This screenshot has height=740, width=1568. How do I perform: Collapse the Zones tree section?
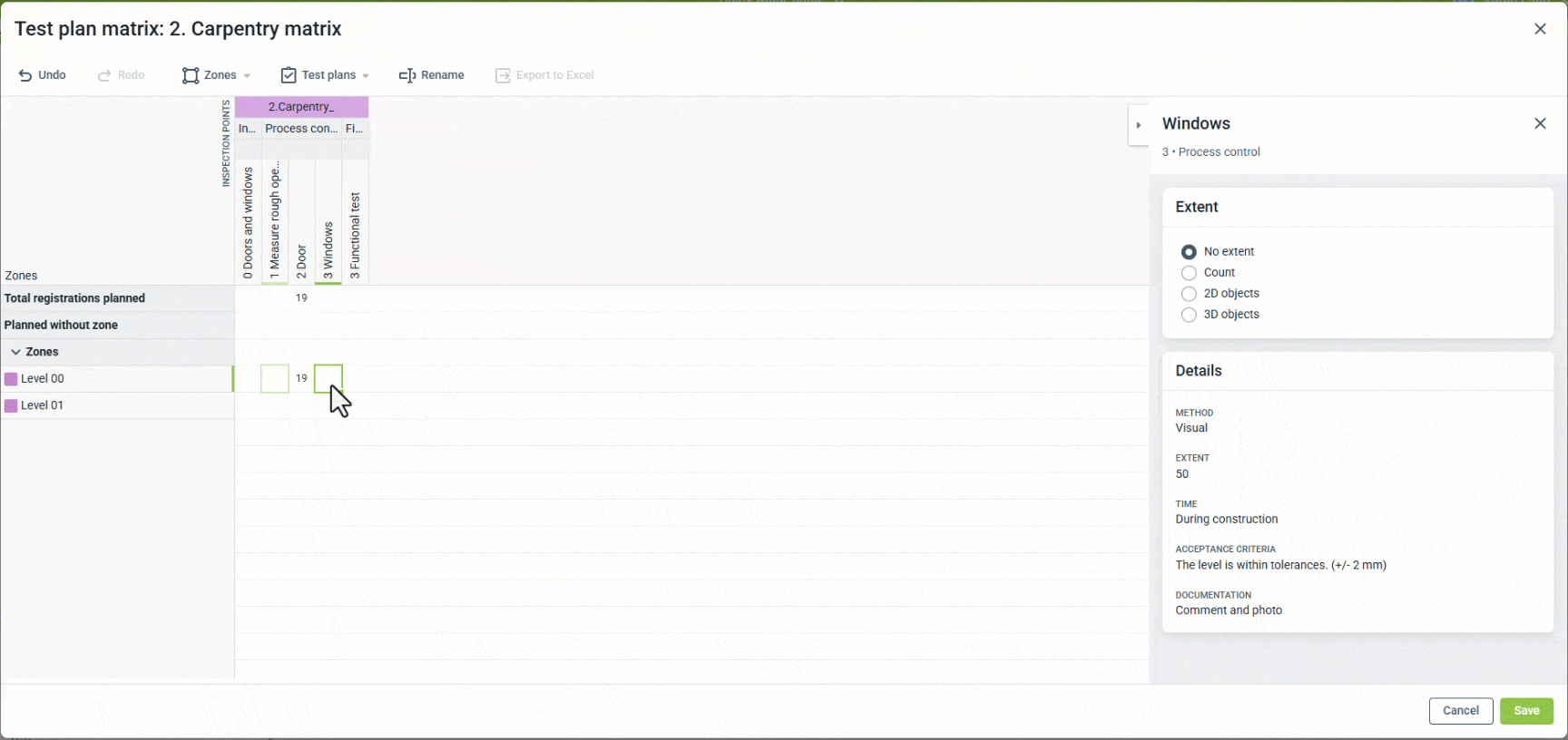15,352
